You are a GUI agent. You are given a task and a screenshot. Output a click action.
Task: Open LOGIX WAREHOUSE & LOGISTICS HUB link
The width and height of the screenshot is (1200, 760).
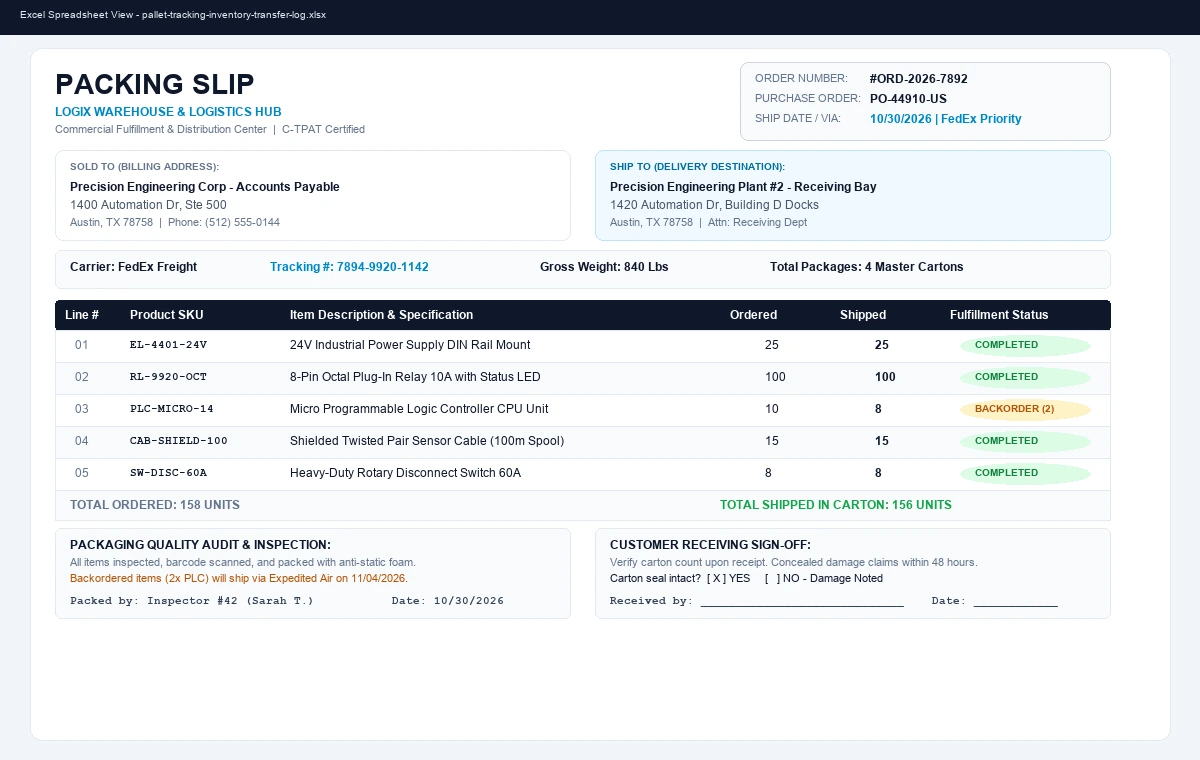(x=168, y=112)
